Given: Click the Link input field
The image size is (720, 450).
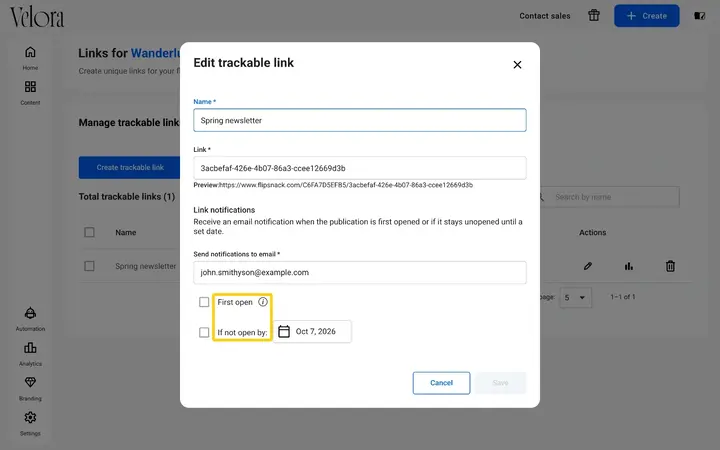Looking at the screenshot, I should [360, 168].
